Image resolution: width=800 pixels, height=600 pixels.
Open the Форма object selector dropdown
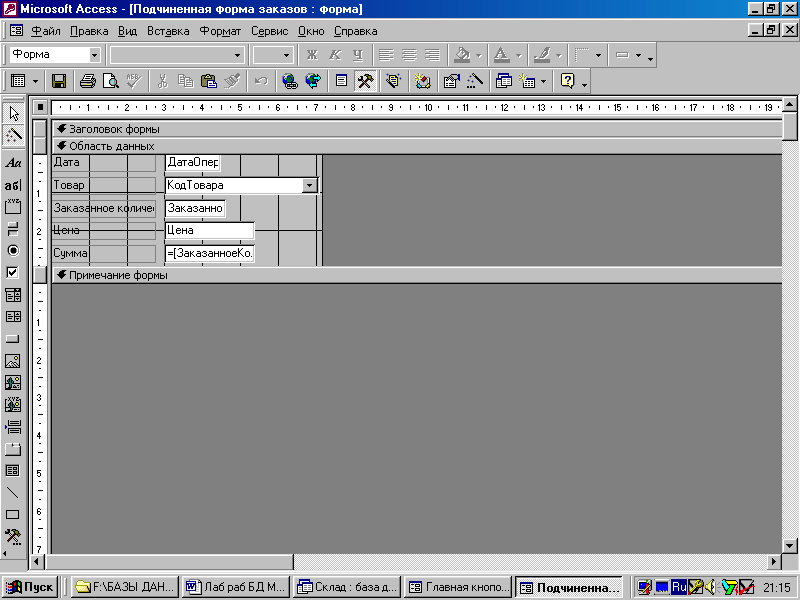(x=94, y=55)
